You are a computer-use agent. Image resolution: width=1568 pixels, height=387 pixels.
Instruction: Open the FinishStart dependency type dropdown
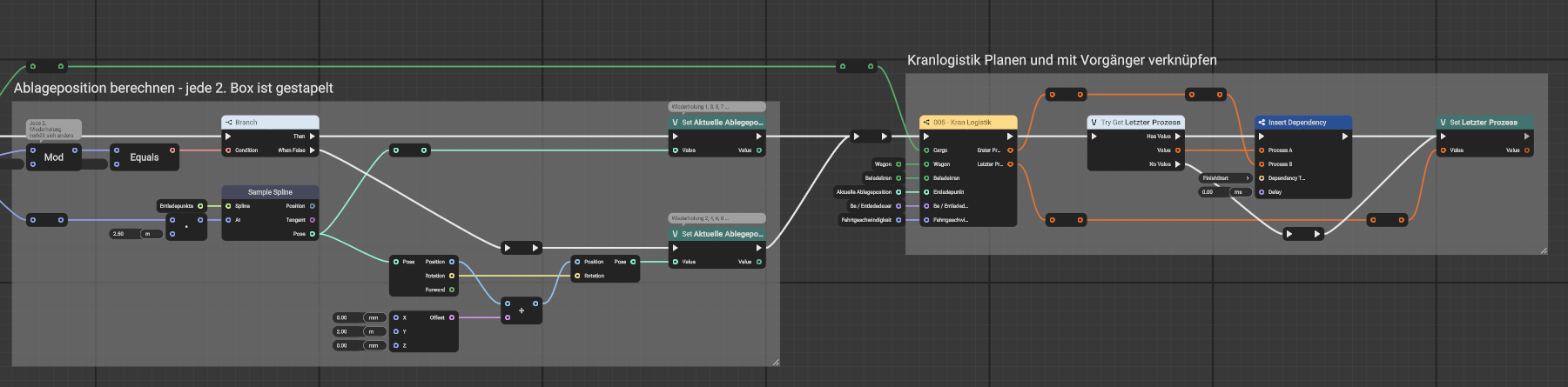1226,178
